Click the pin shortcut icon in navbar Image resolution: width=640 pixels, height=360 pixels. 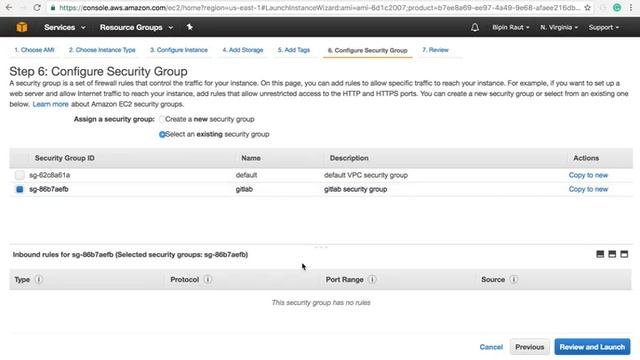[x=189, y=27]
